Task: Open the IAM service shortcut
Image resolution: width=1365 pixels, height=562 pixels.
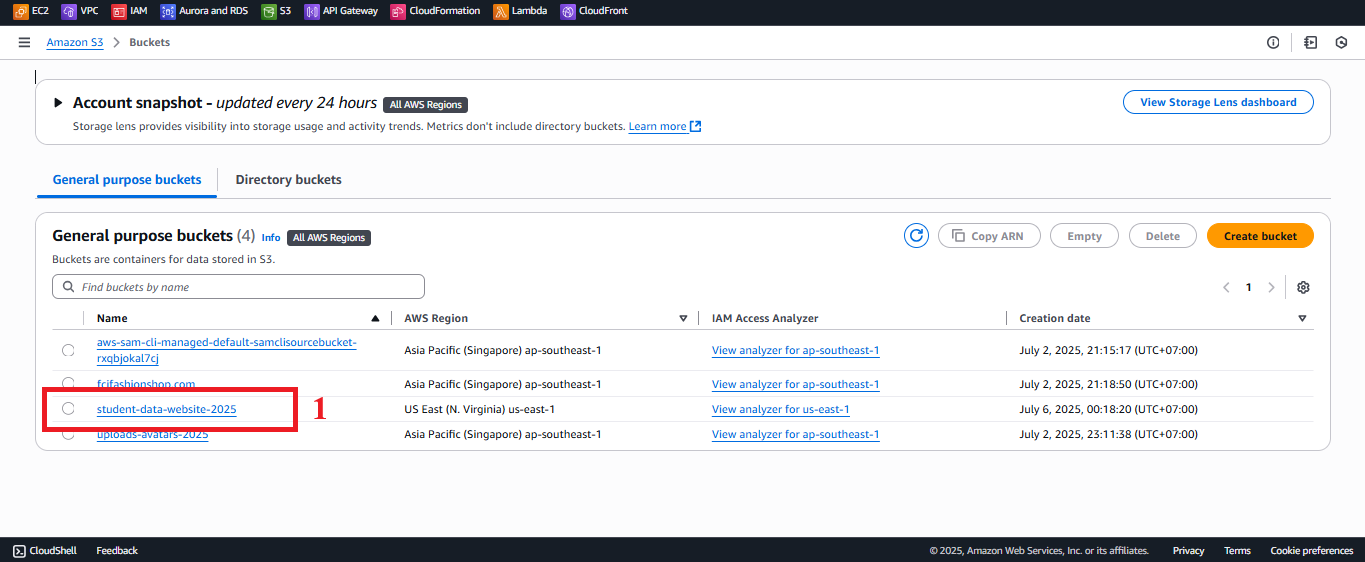Action: click(x=129, y=11)
